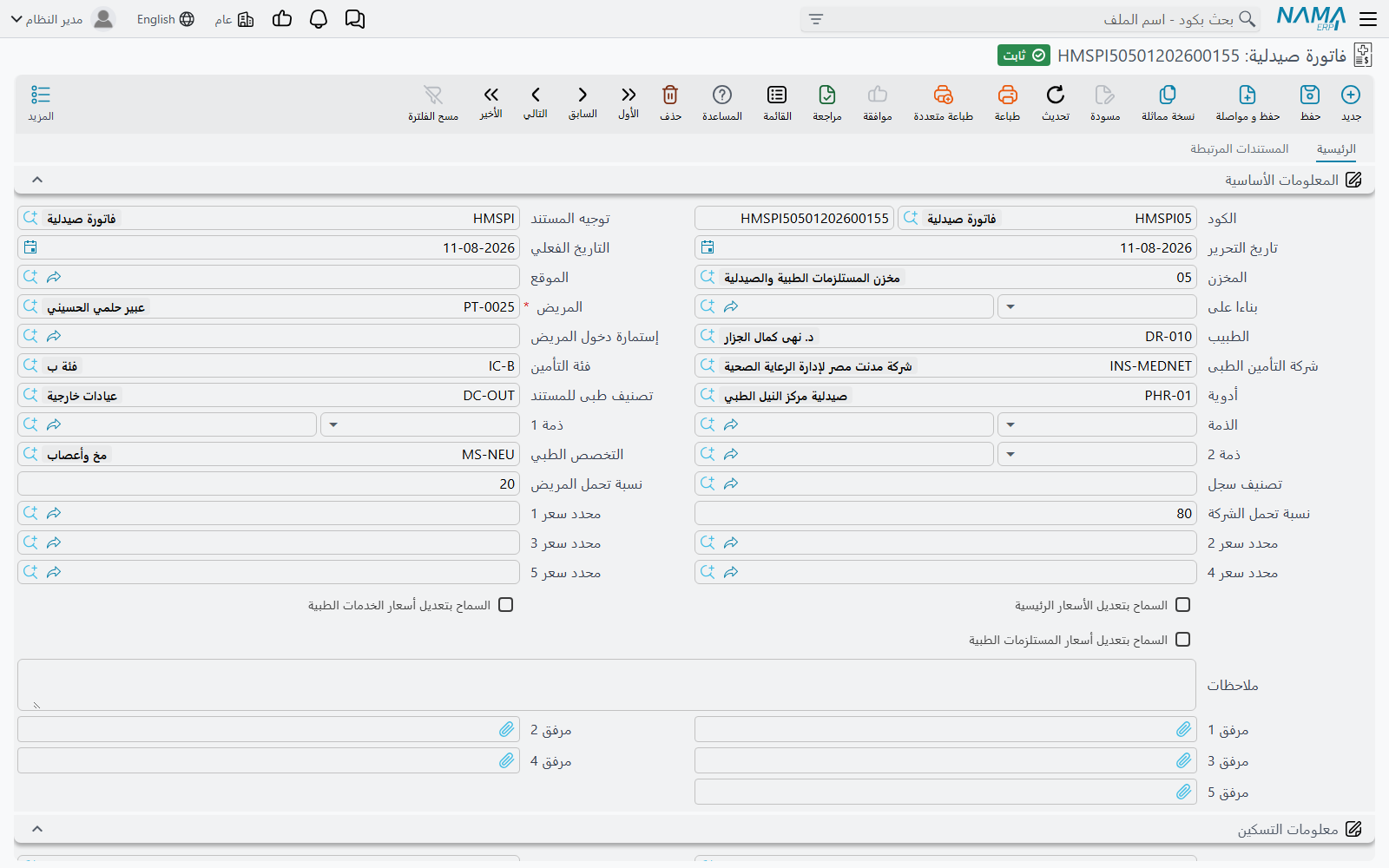Enable السماح بتعديل أسعار المستلزمات الطبية checkbox
1389x868 pixels.
1182,640
